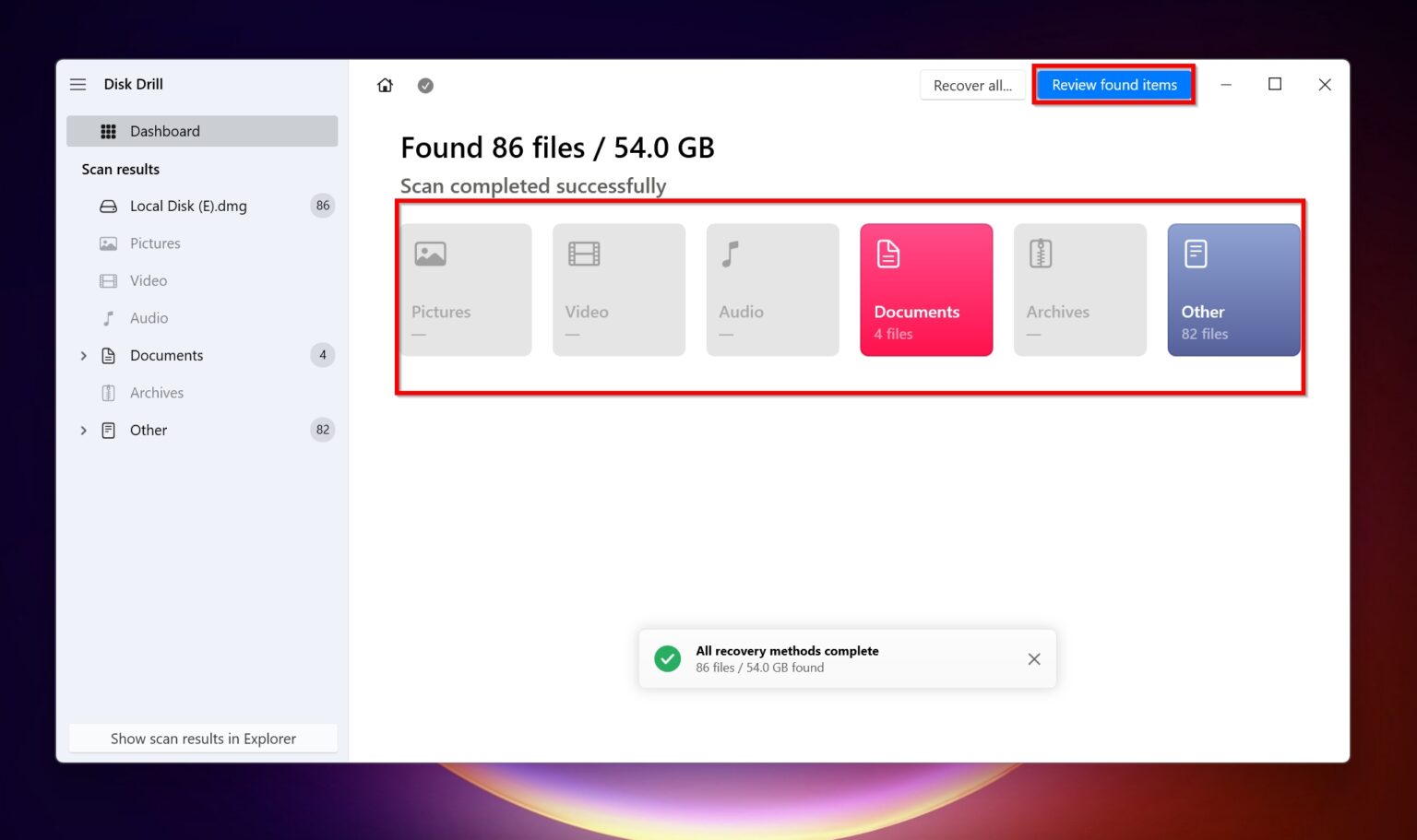This screenshot has width=1417, height=840.
Task: Open the Documents card showing 4 files
Action: 925,289
